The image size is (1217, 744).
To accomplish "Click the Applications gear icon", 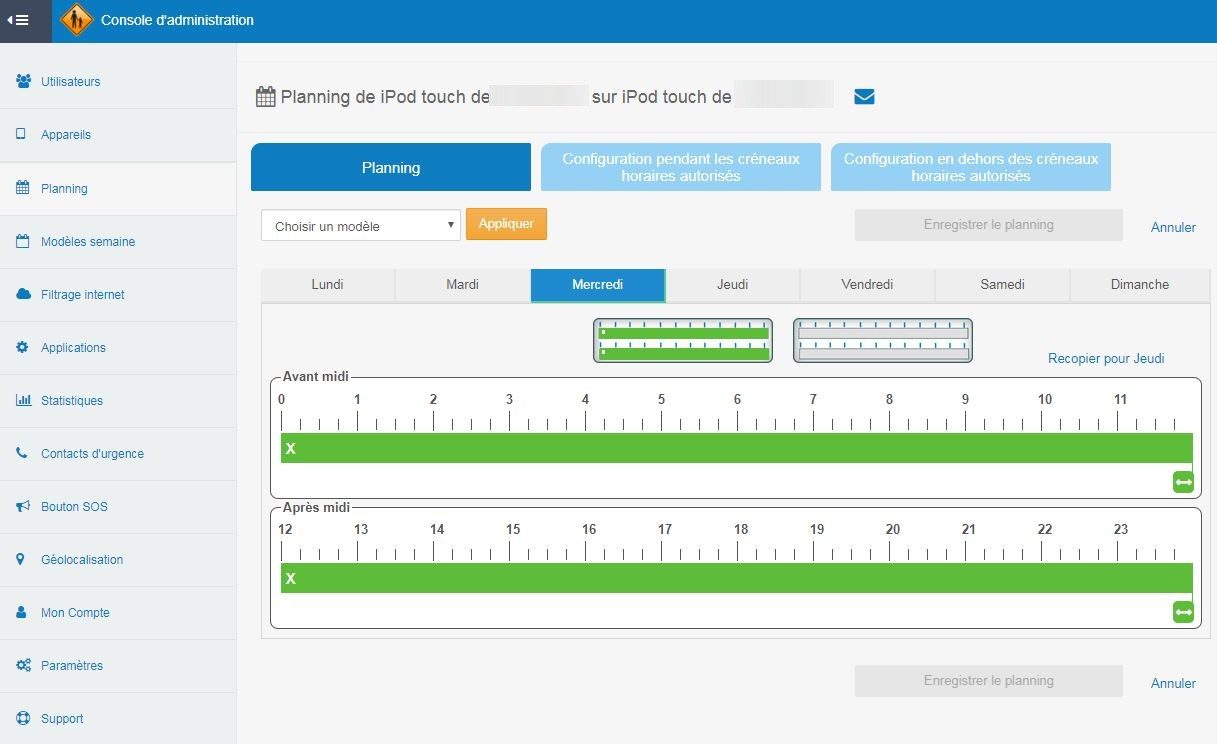I will tap(23, 347).
